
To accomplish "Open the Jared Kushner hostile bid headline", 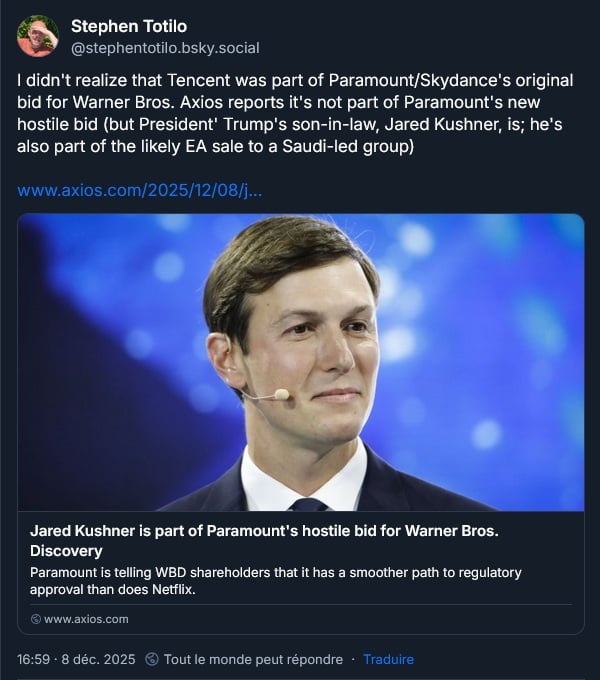I will [x=260, y=530].
